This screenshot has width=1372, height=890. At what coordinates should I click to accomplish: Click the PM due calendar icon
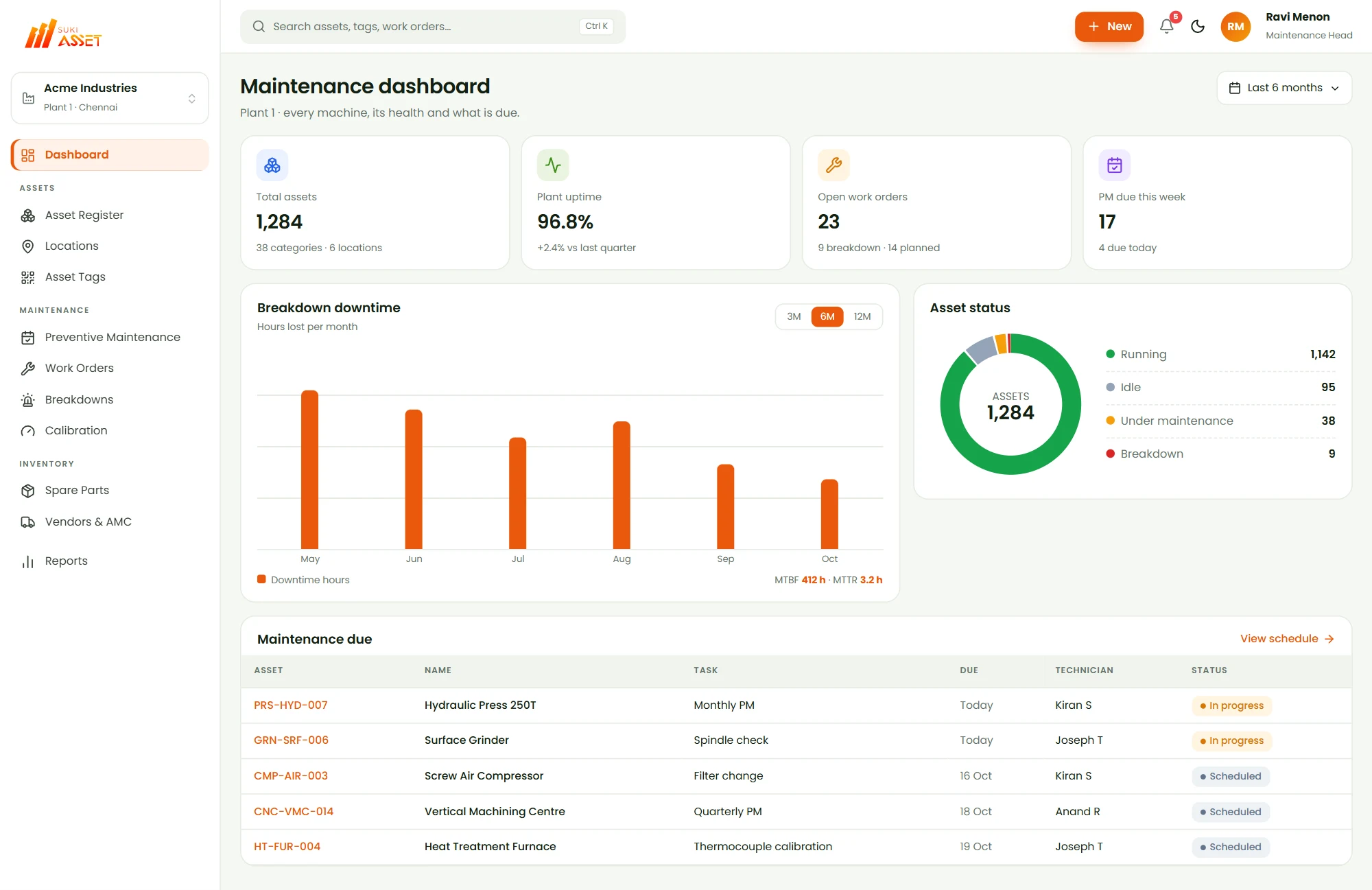pyautogui.click(x=1115, y=165)
